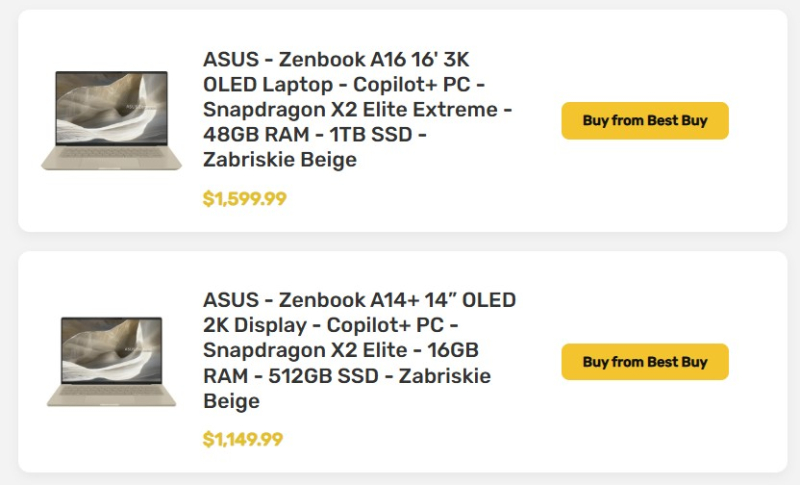Screen dimensions: 800x485
Task: Select the $1,599.99 price text
Action: coord(244,199)
